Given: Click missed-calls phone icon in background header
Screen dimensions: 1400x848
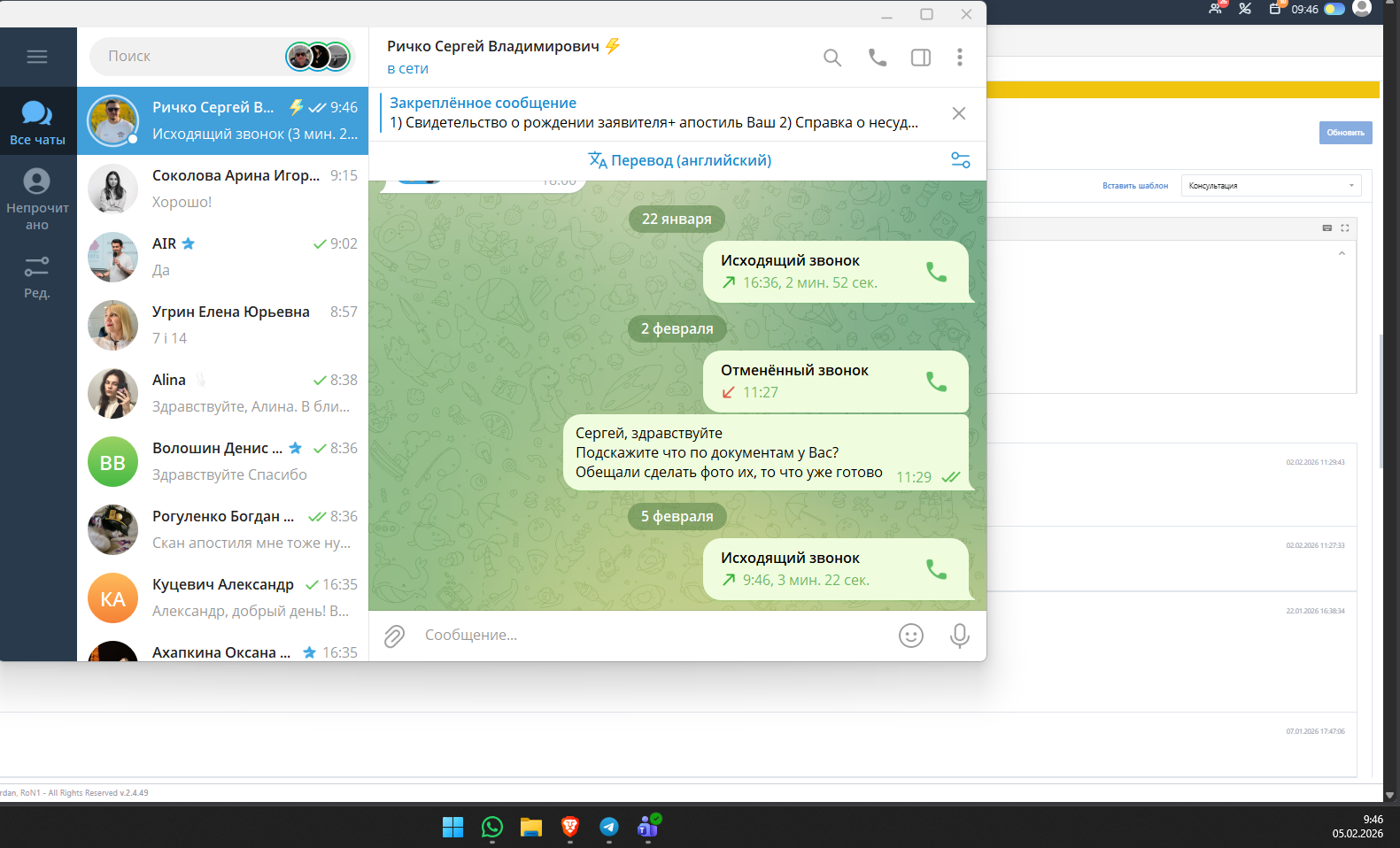Looking at the screenshot, I should 1245,9.
